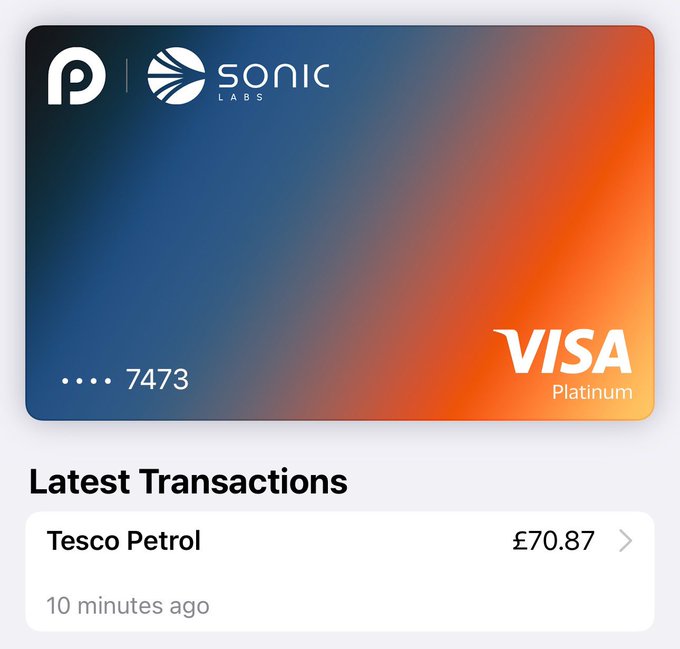Click the VISA logo on the card

coord(563,352)
